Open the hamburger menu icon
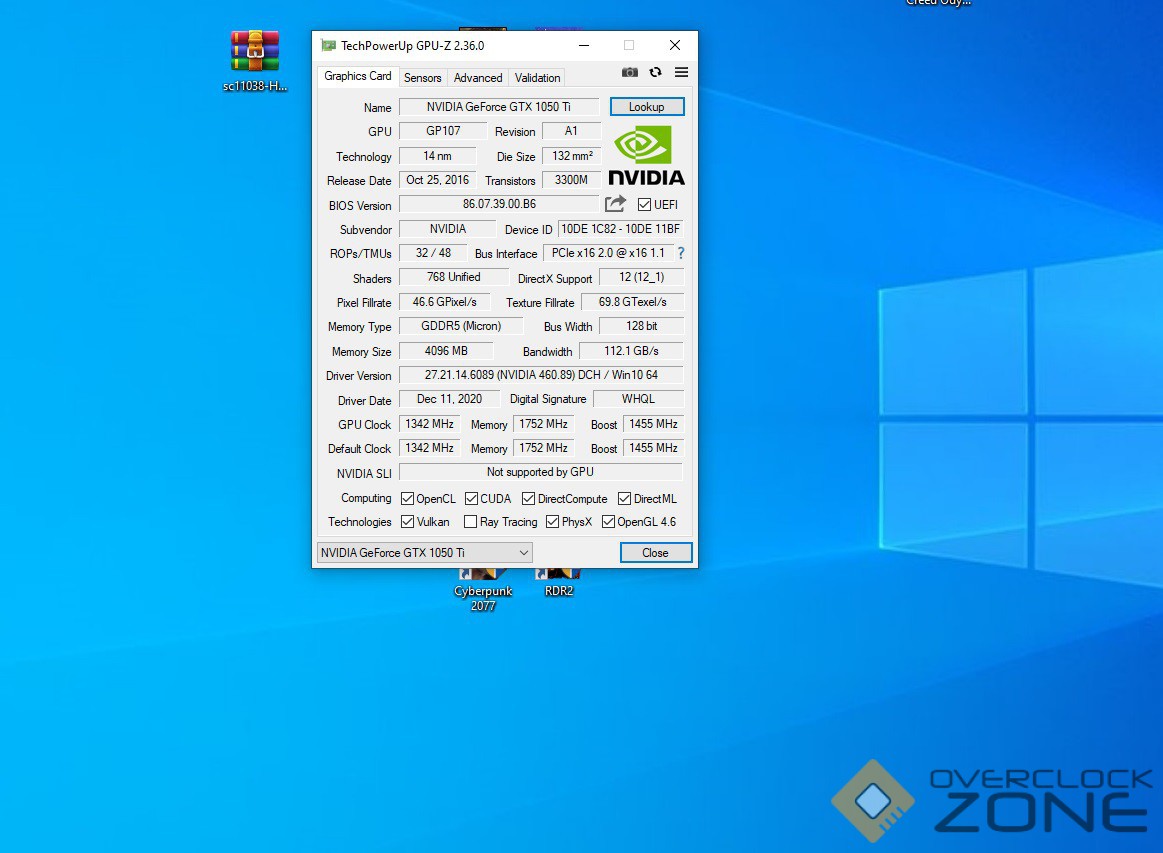Viewport: 1163px width, 853px height. click(x=681, y=72)
